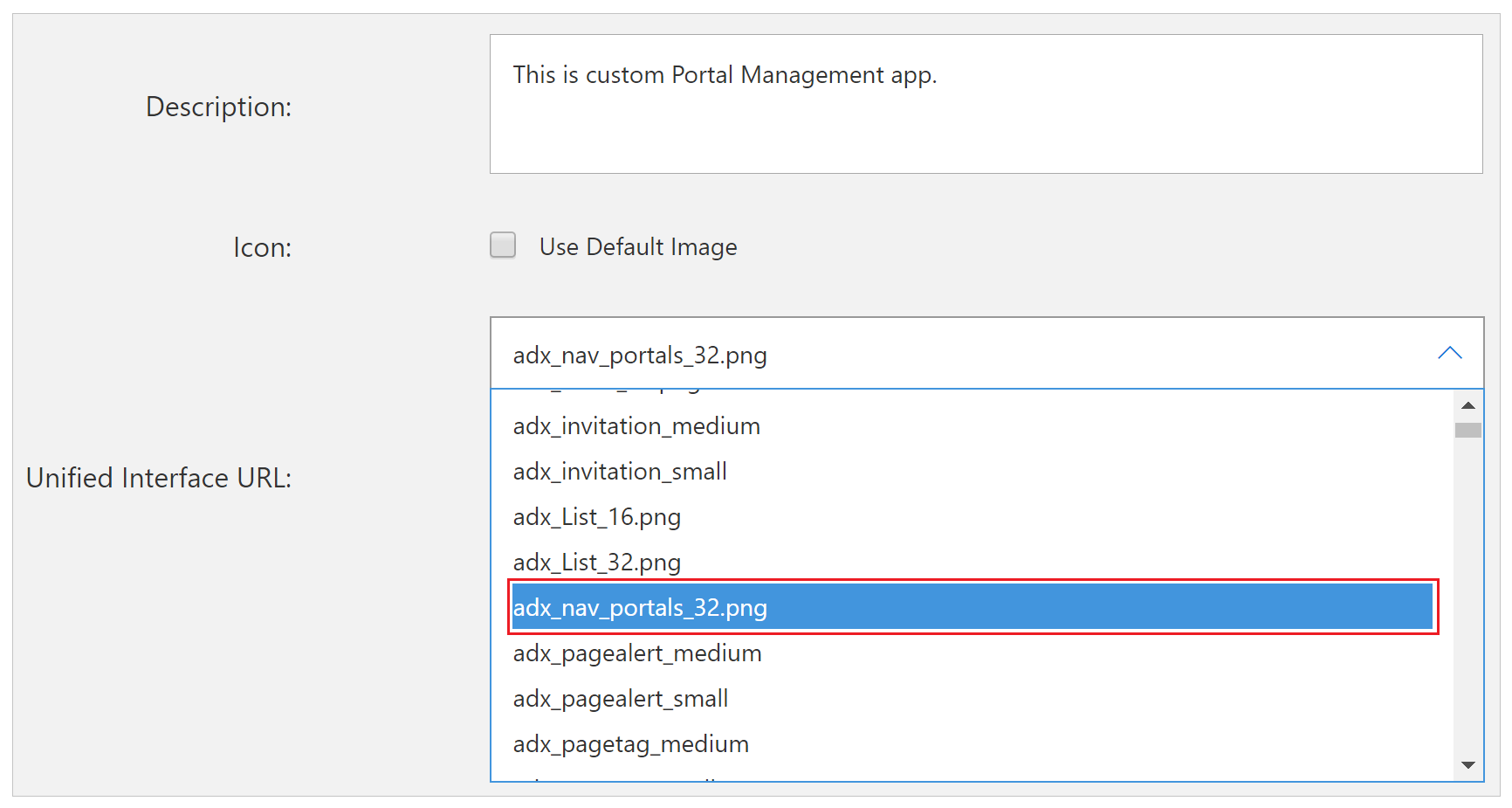Viewport: 1512px width, 808px height.
Task: Select highlighted adx_nav_portals_32.png option
Action: pyautogui.click(x=972, y=607)
